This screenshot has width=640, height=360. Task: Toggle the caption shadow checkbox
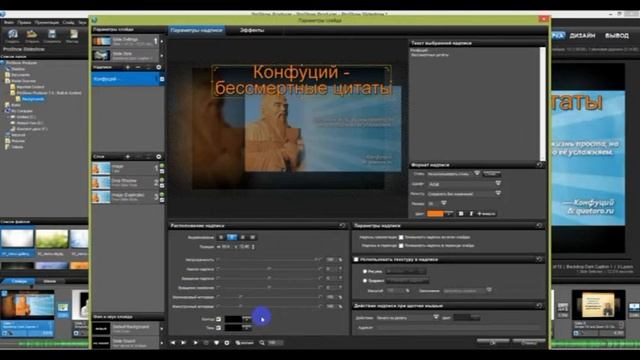point(219,328)
